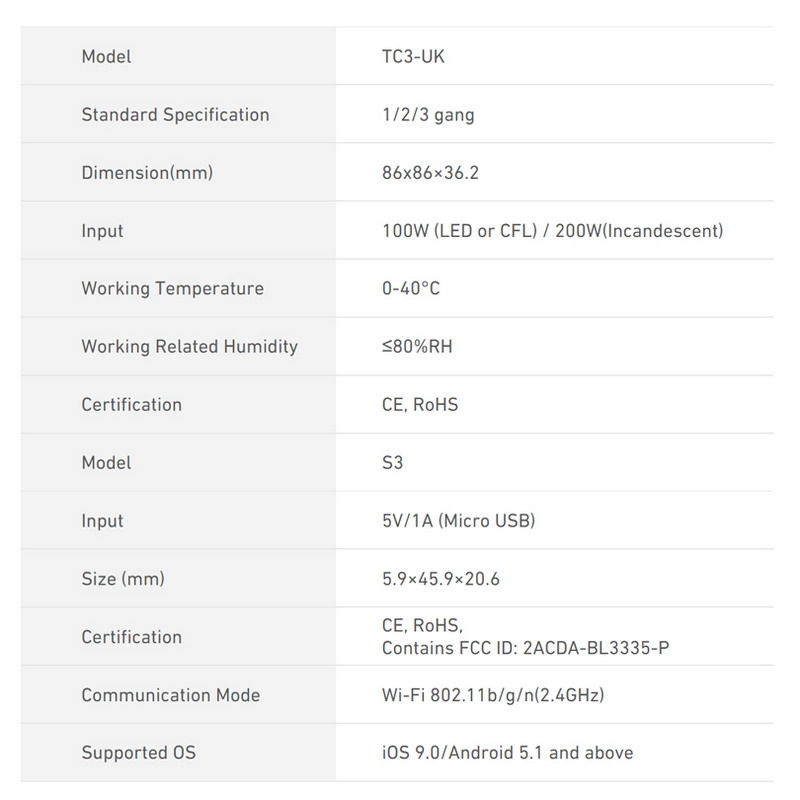Click the TC3-UK model value
The height and width of the screenshot is (800, 800).
point(413,57)
